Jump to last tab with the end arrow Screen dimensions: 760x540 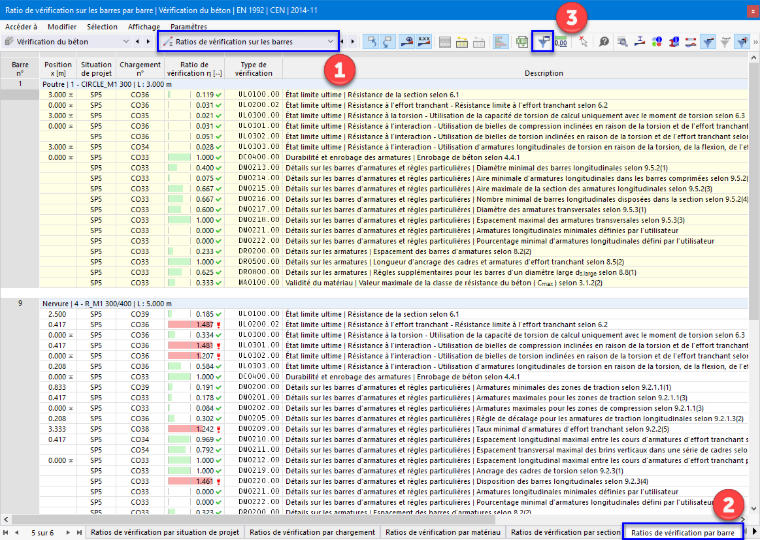[79, 532]
